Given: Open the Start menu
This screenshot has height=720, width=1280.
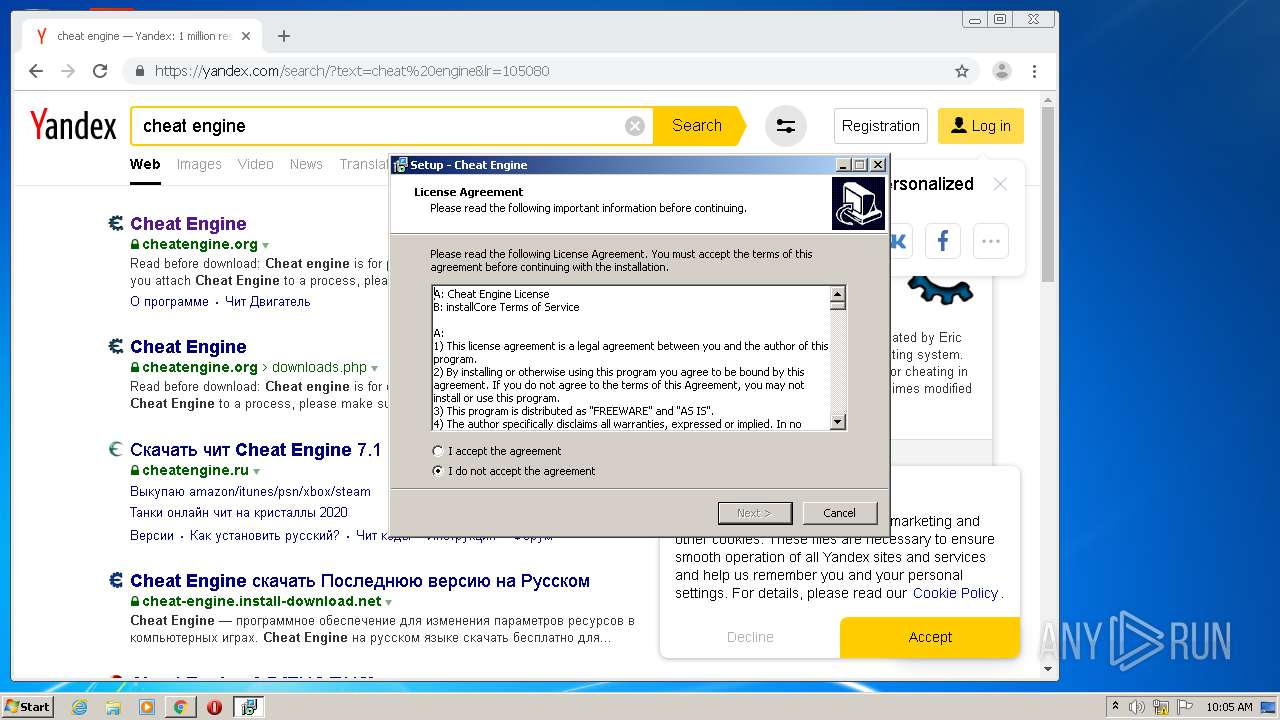Looking at the screenshot, I should tap(27, 707).
